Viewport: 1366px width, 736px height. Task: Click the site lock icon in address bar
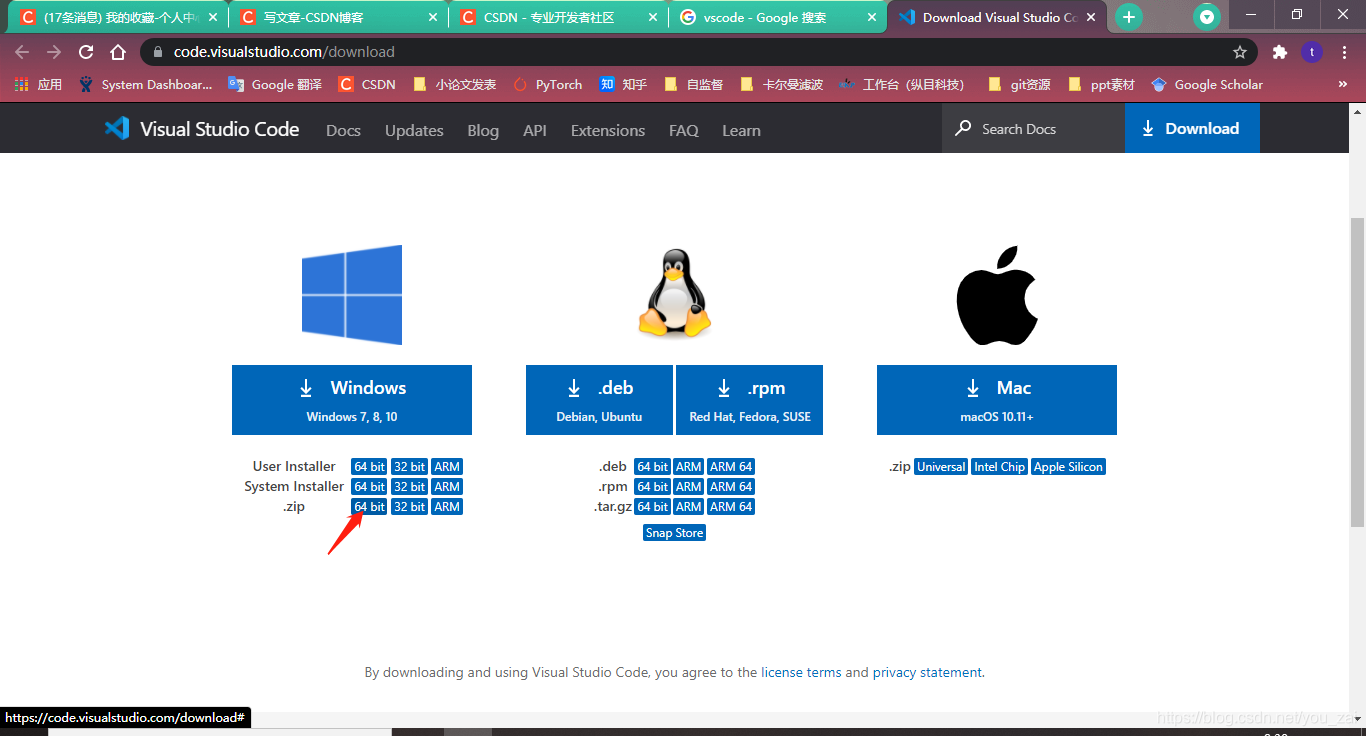point(158,52)
